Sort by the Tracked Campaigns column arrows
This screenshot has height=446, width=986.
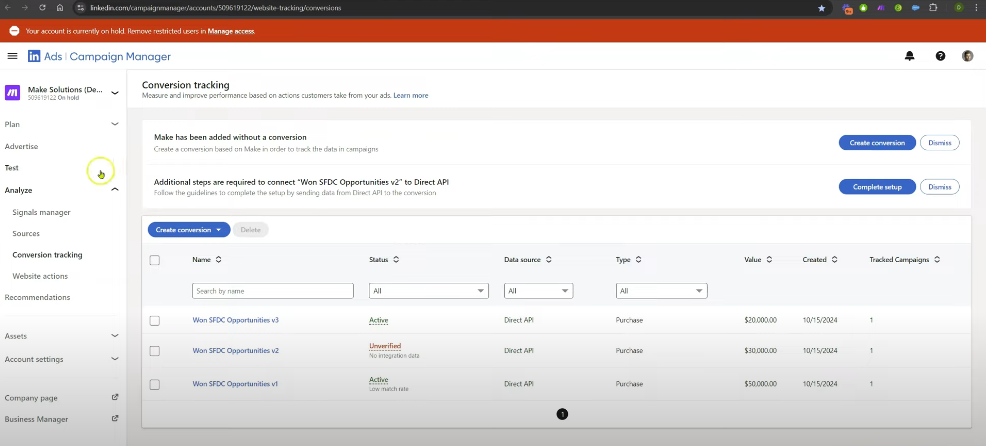pos(937,259)
